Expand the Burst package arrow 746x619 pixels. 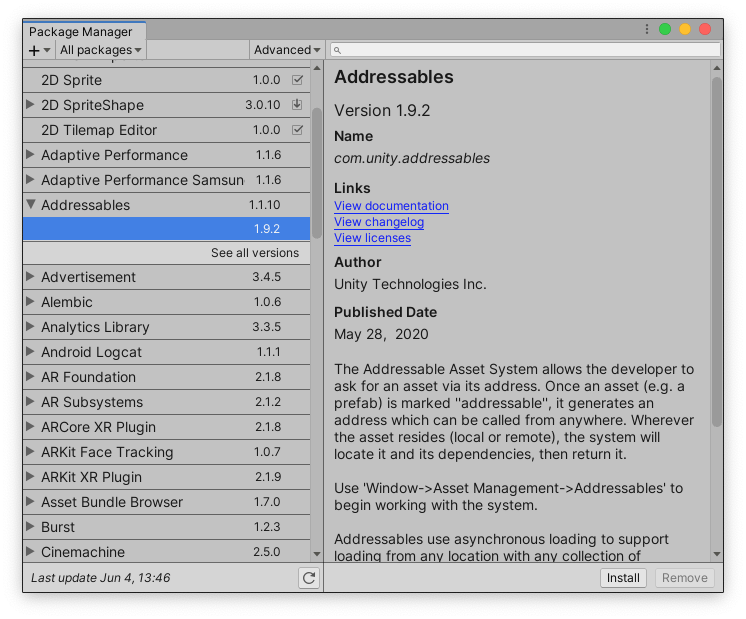[x=30, y=526]
